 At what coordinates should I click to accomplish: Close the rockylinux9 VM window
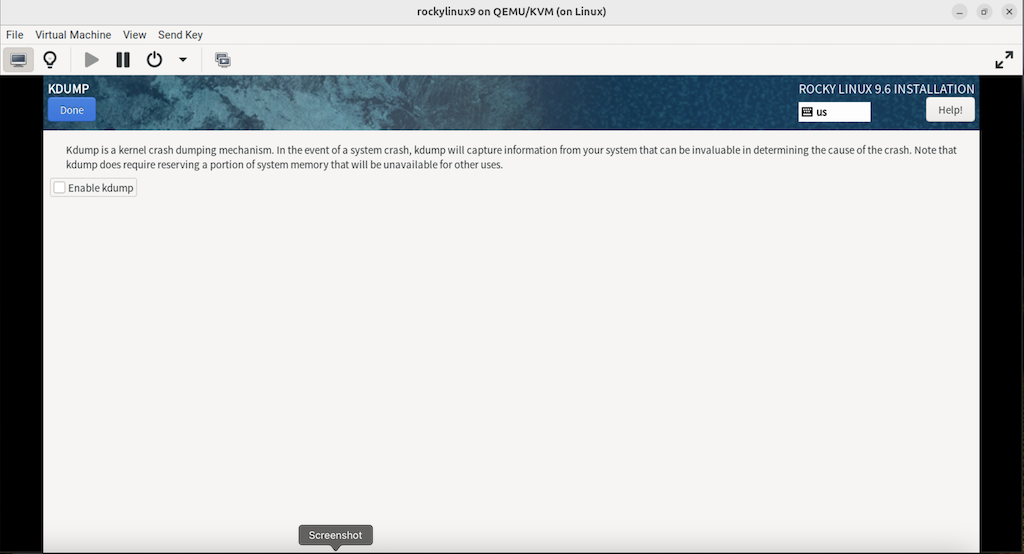point(1009,12)
